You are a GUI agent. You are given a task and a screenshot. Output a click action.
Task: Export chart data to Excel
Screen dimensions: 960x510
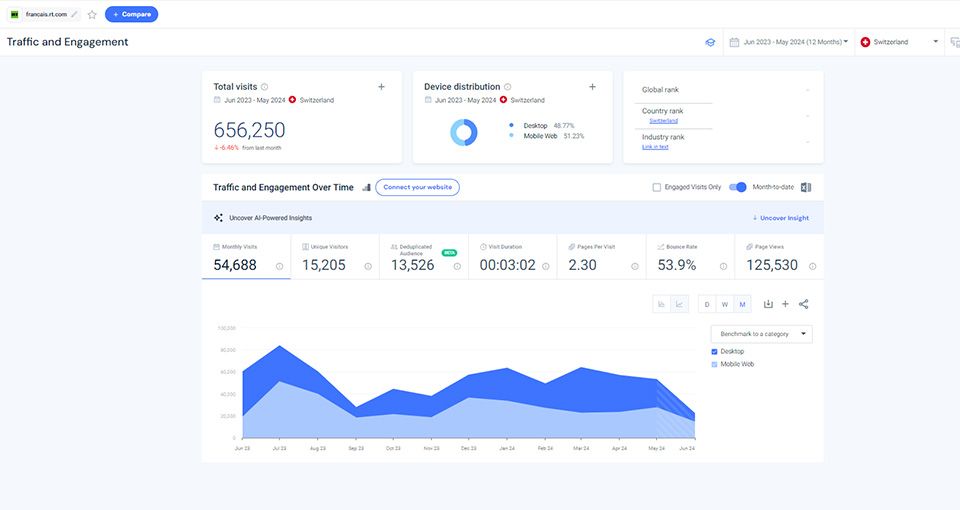tap(806, 187)
